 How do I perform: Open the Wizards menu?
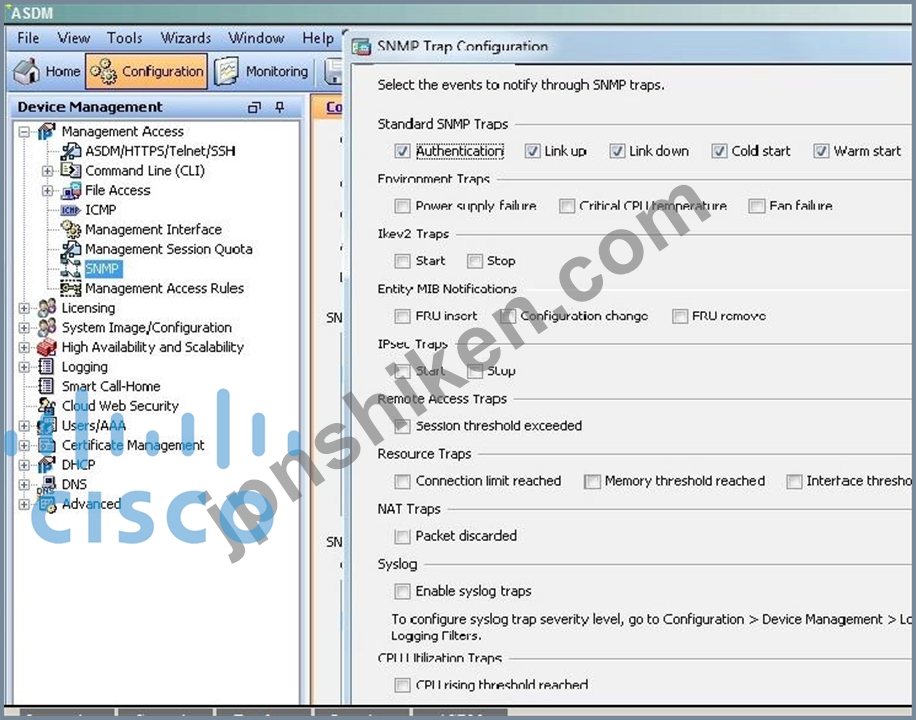tap(186, 38)
